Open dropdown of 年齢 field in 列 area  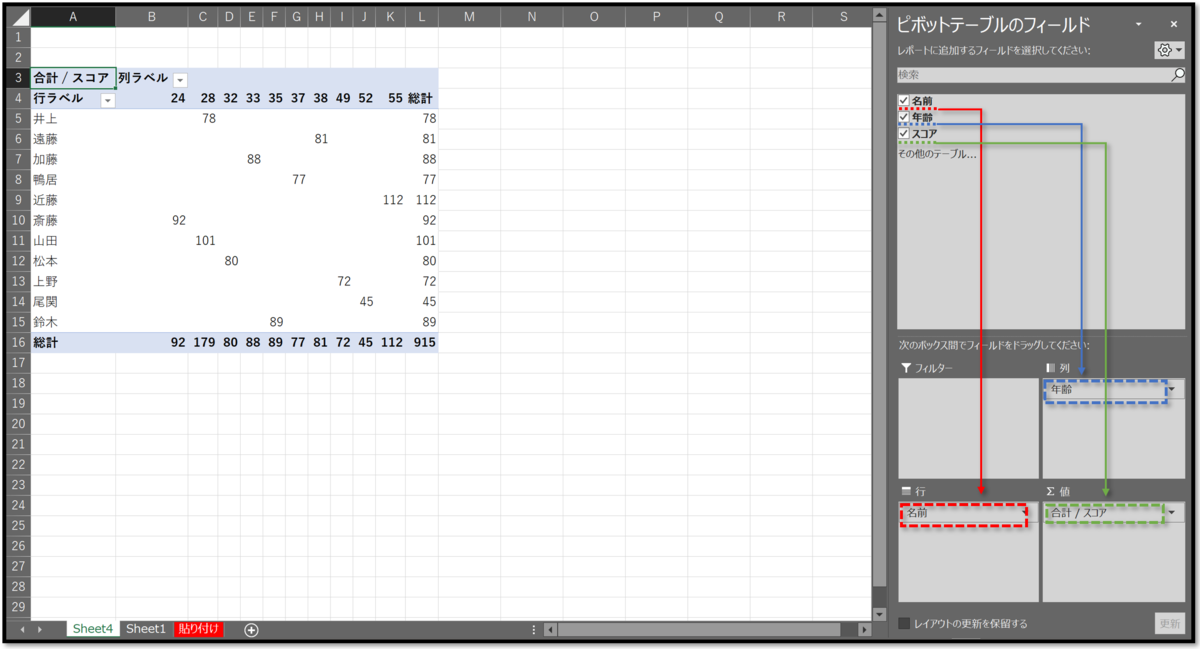pos(1174,390)
